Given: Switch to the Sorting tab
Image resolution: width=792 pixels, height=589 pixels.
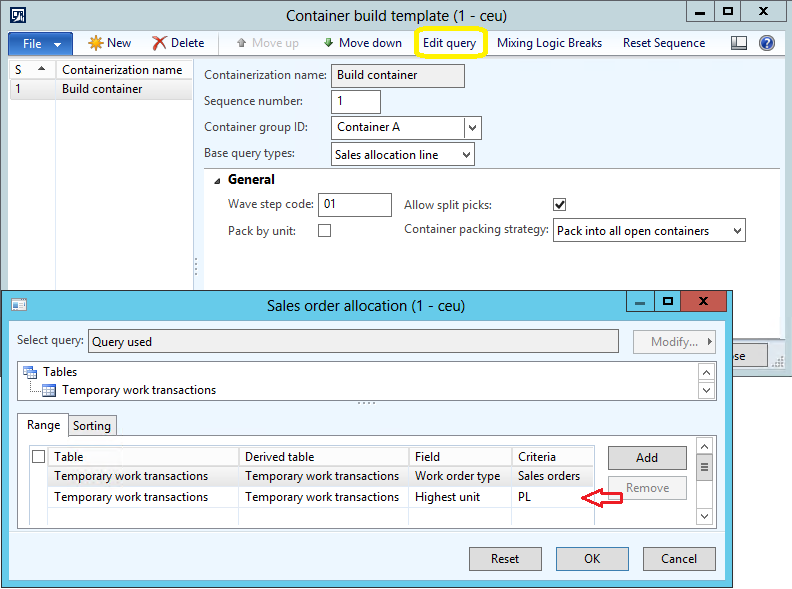Looking at the screenshot, I should tap(92, 426).
